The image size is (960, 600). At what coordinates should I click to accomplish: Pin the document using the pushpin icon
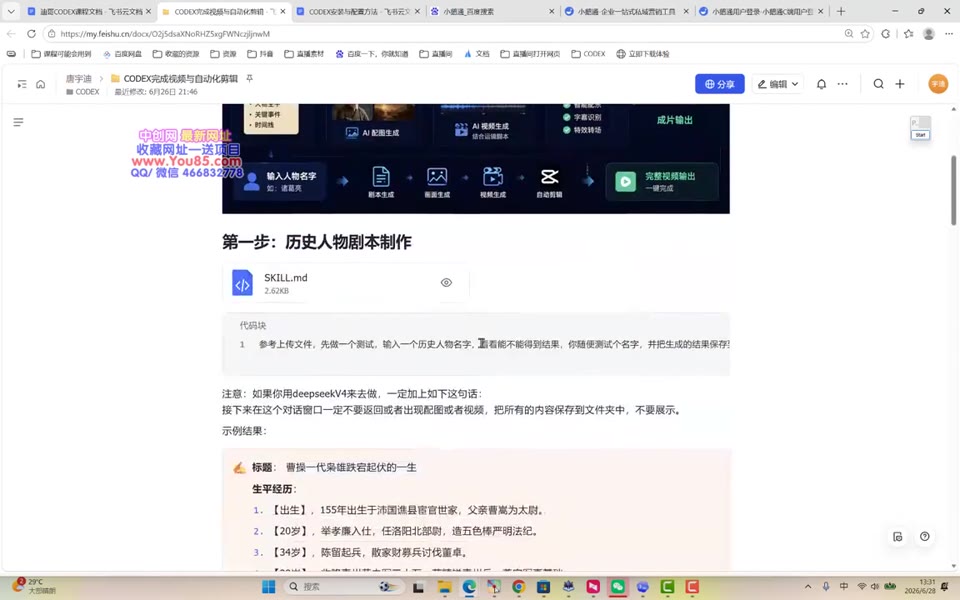point(249,78)
